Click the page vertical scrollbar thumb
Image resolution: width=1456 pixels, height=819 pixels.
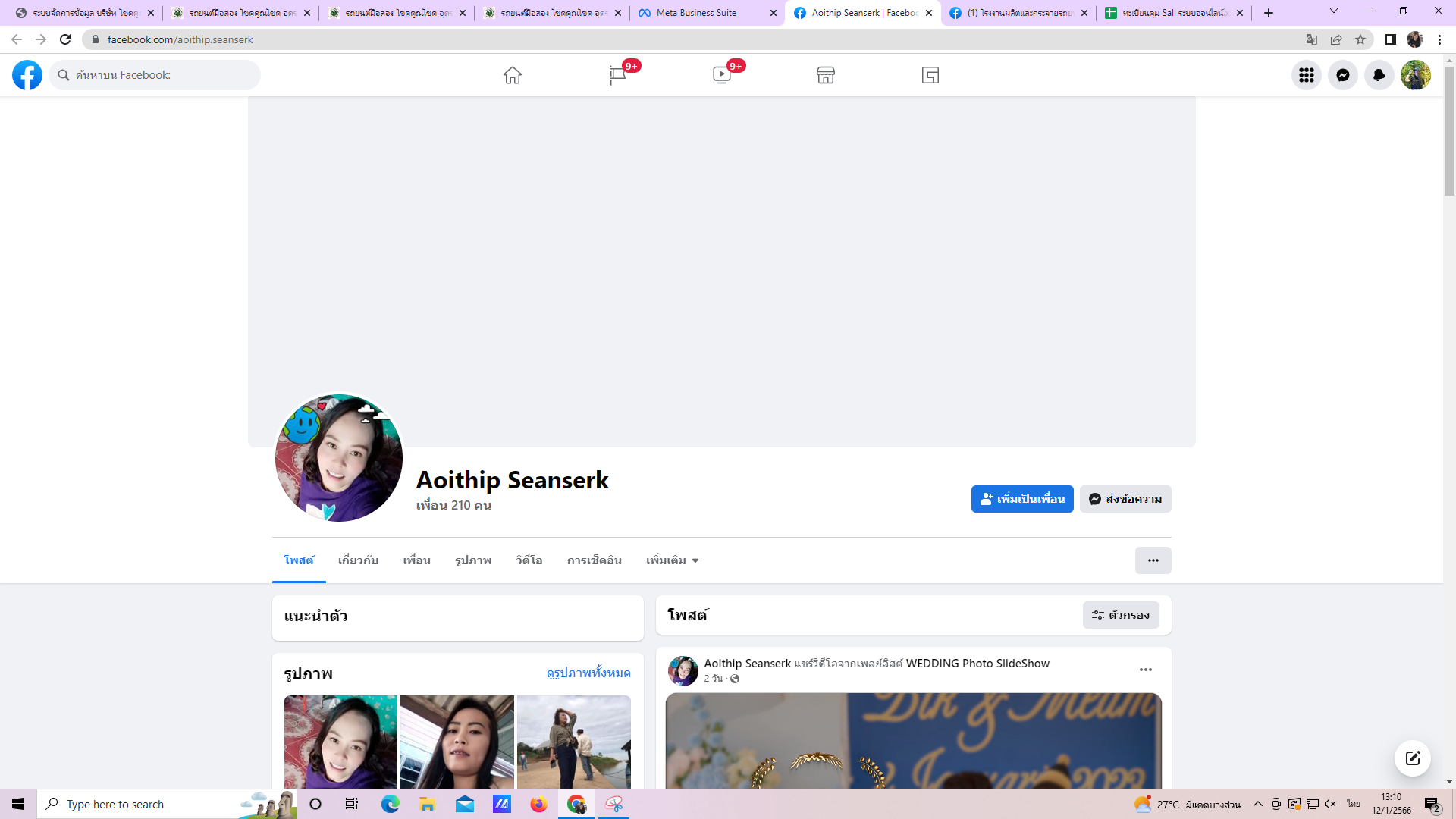pyautogui.click(x=1449, y=129)
